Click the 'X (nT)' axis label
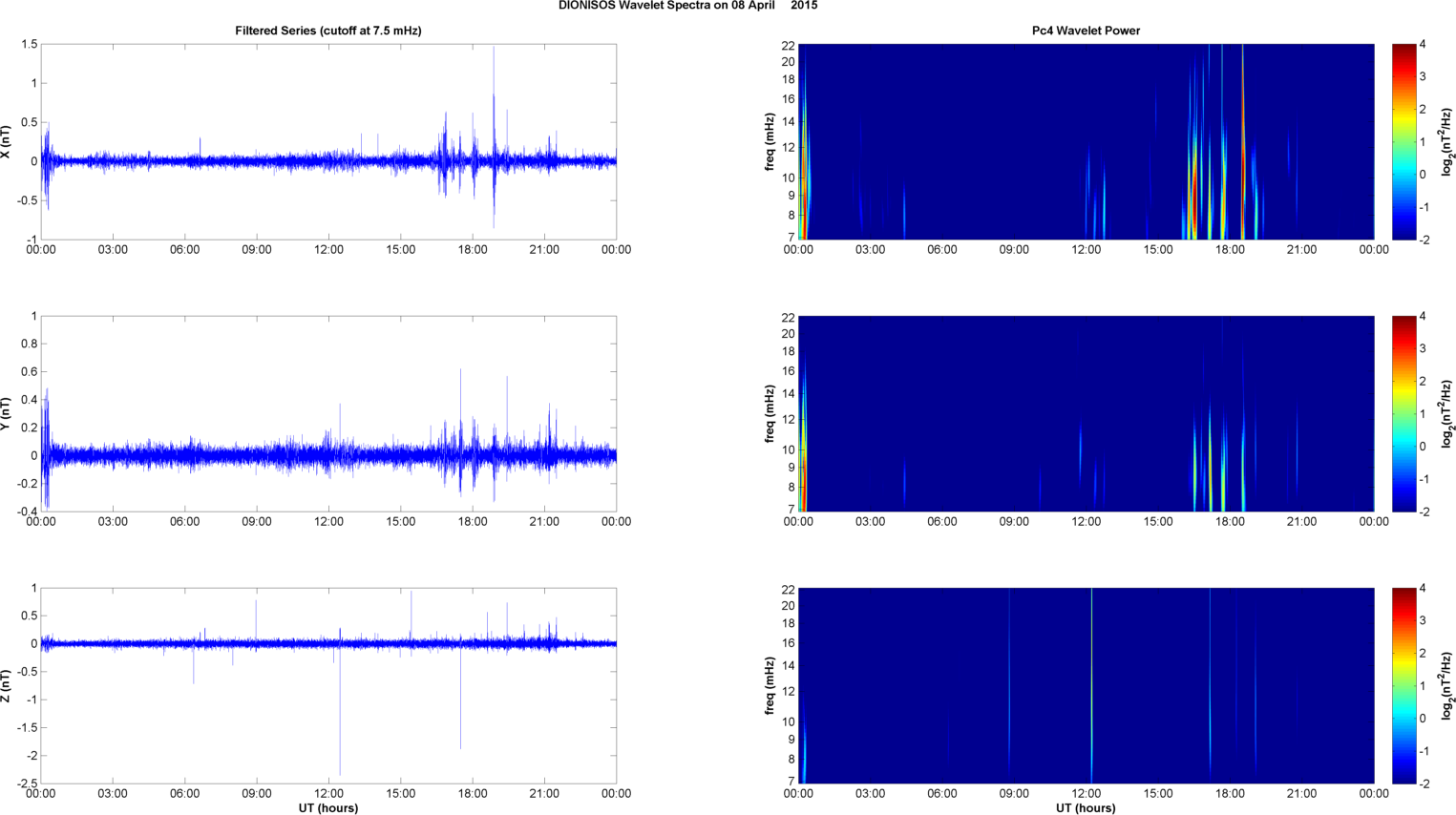The height and width of the screenshot is (815, 1456). coord(6,141)
